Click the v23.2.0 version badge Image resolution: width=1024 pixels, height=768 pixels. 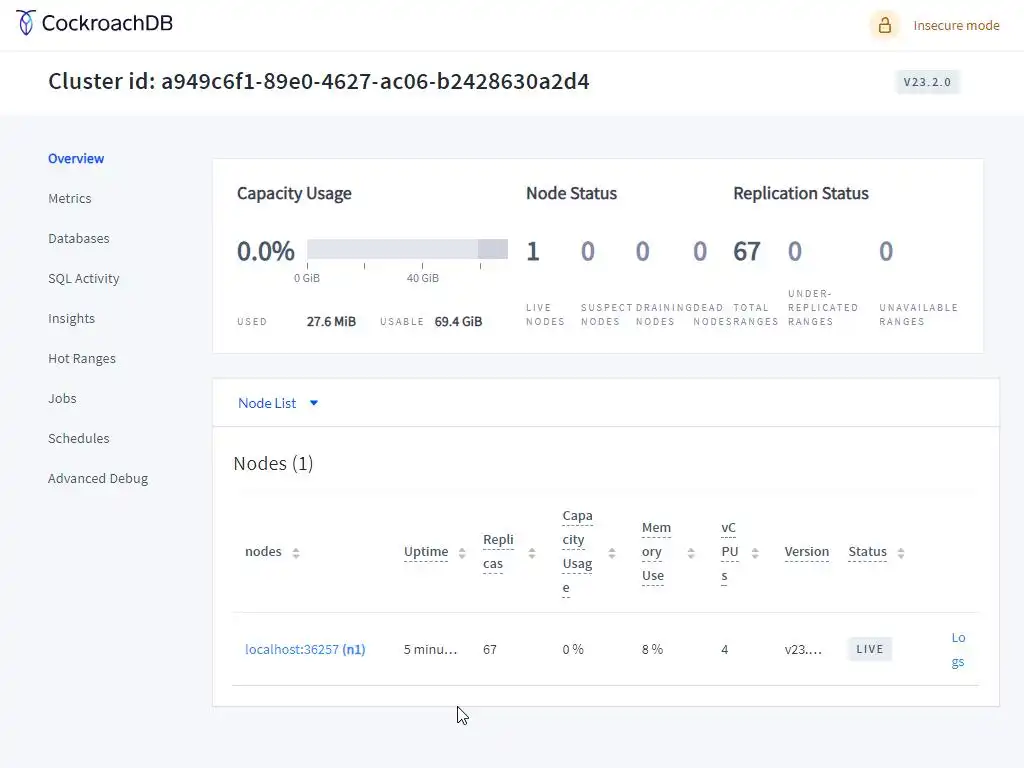927,82
